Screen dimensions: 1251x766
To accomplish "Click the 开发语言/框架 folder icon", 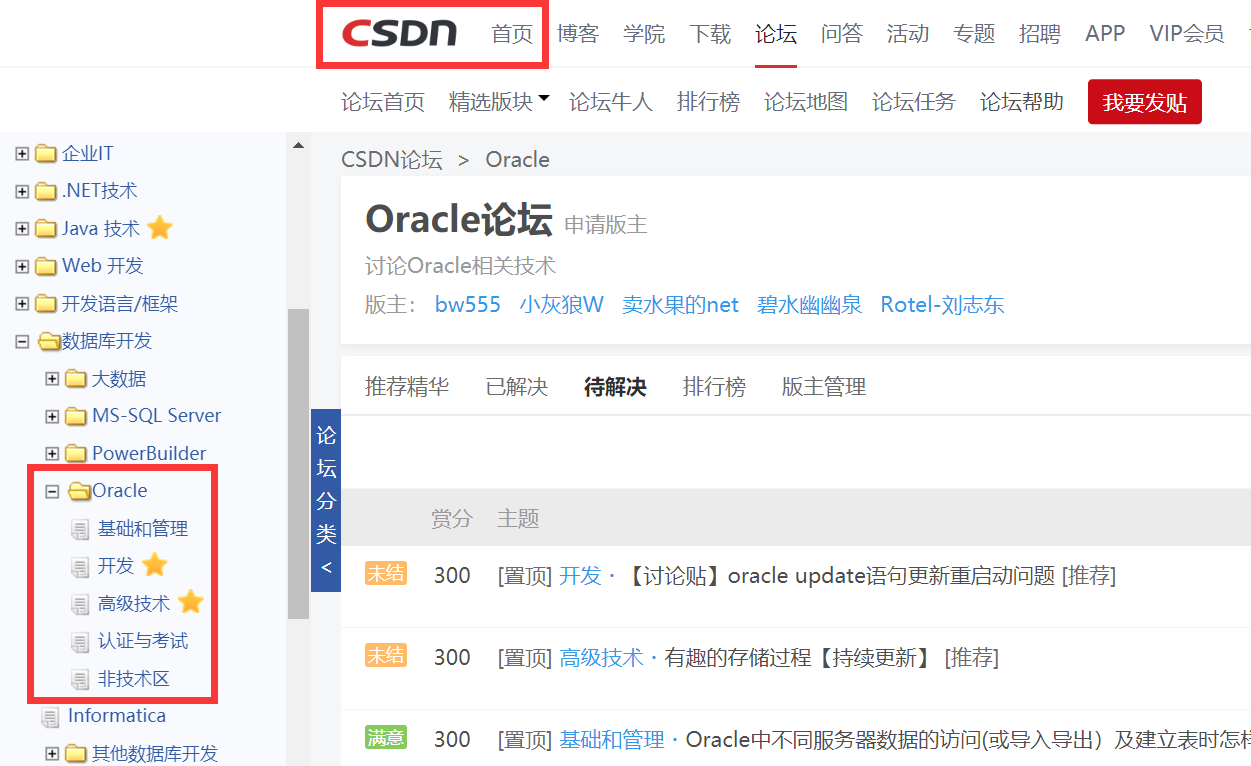I will coord(46,304).
